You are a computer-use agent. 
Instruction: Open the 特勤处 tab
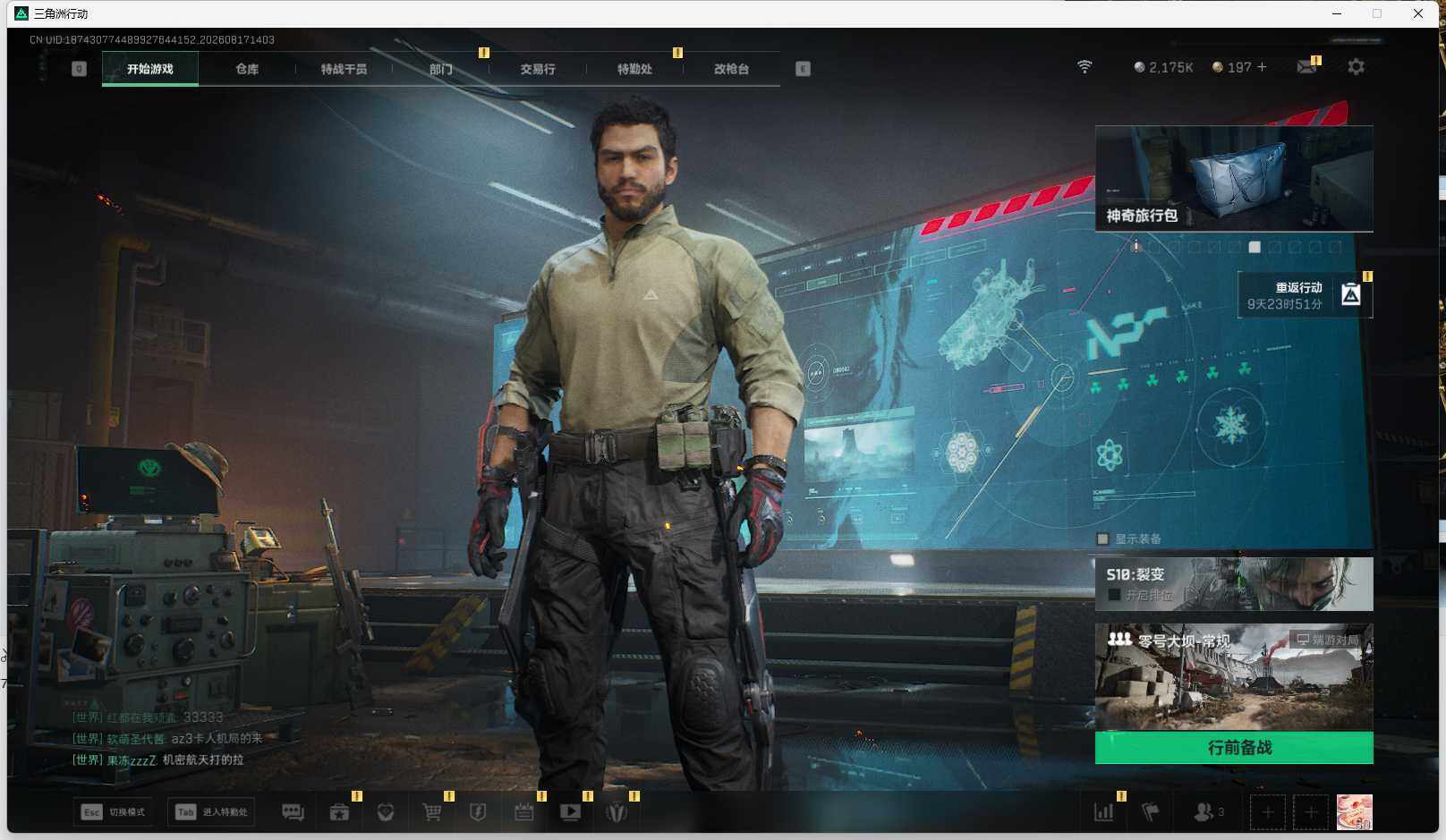pos(634,69)
